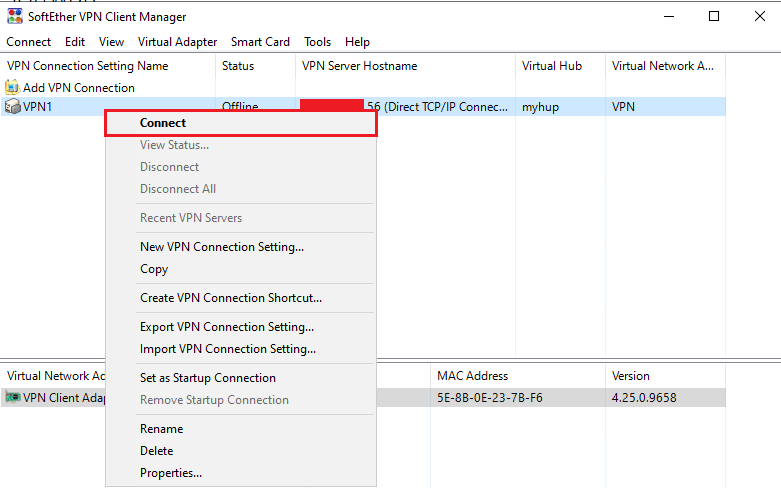Choose Export VPN Connection Setting...
781x488 pixels.
pyautogui.click(x=241, y=327)
